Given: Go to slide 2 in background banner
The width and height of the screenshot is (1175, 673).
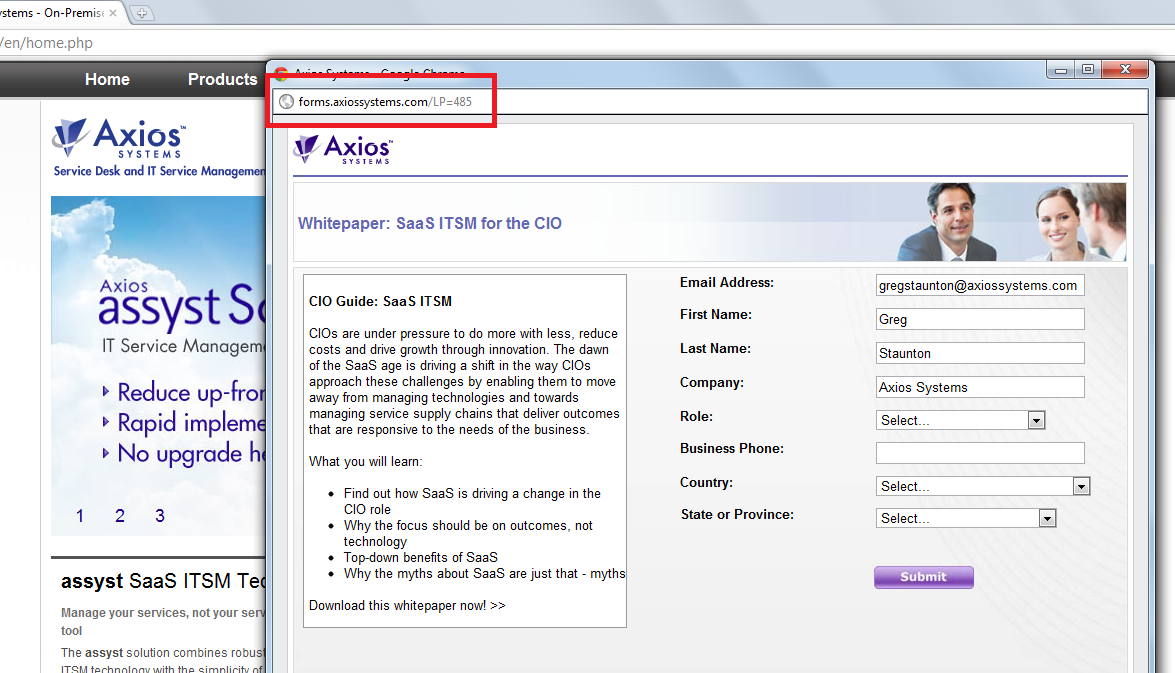Looking at the screenshot, I should click(x=120, y=516).
